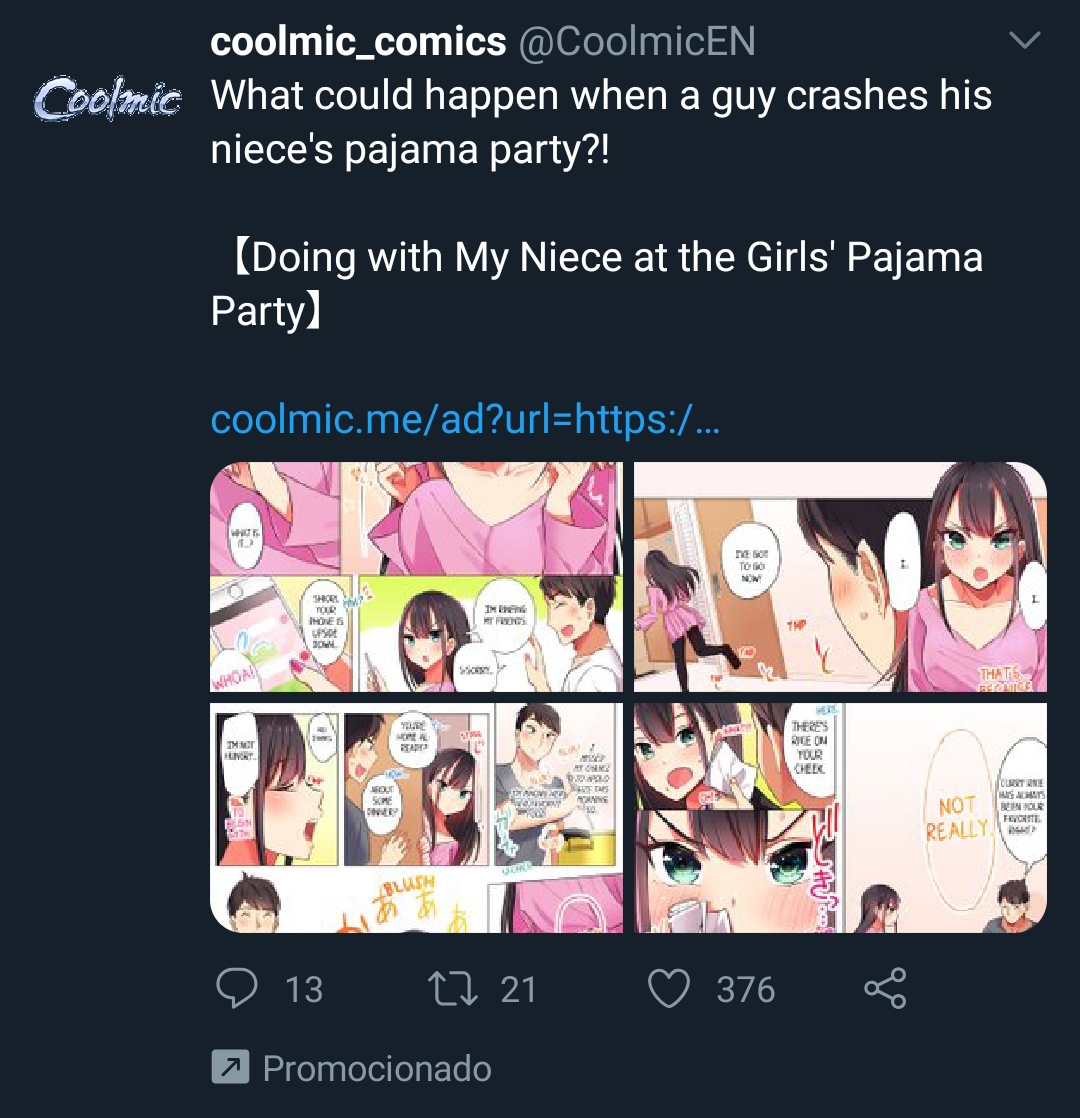The width and height of the screenshot is (1080, 1118).
Task: Open the thumbnail showing the wooden door
Action: coord(840,577)
